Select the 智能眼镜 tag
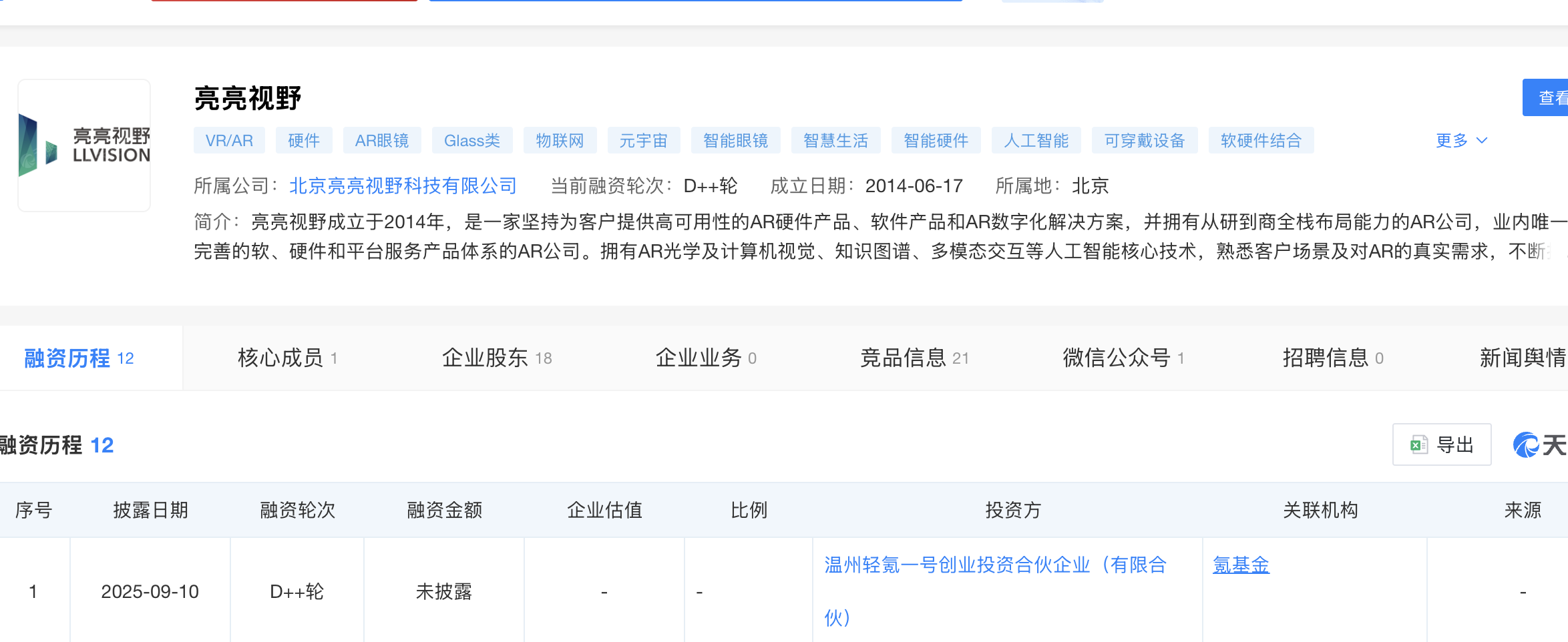 (736, 141)
